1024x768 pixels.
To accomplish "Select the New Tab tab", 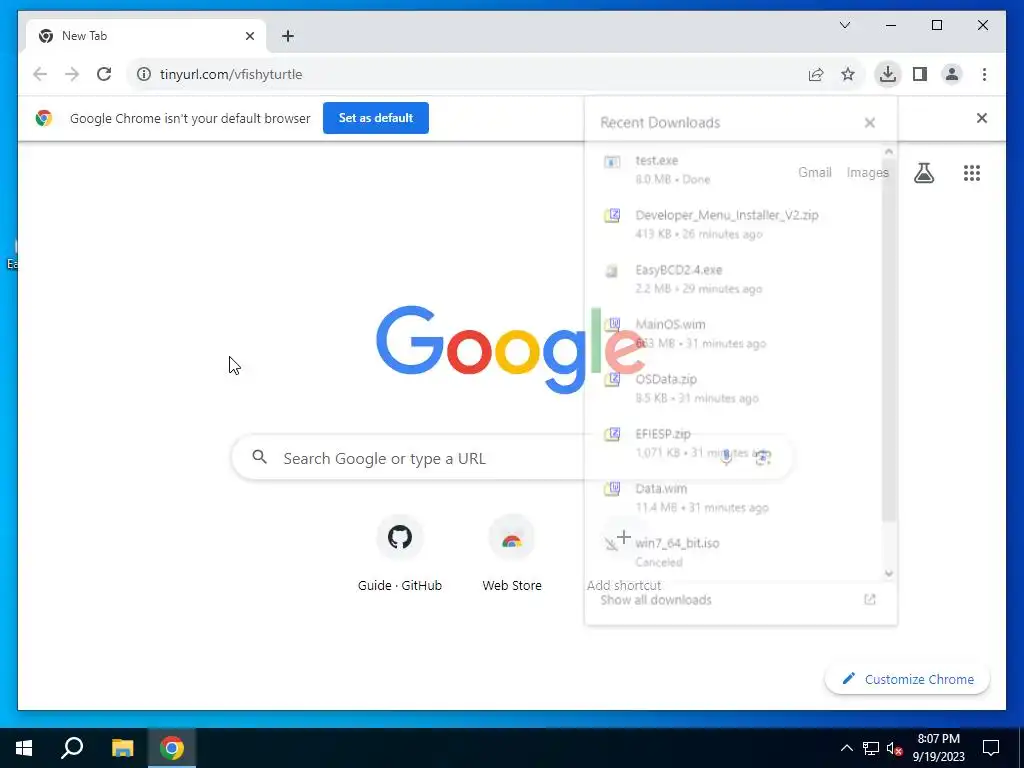I will pyautogui.click(x=146, y=36).
